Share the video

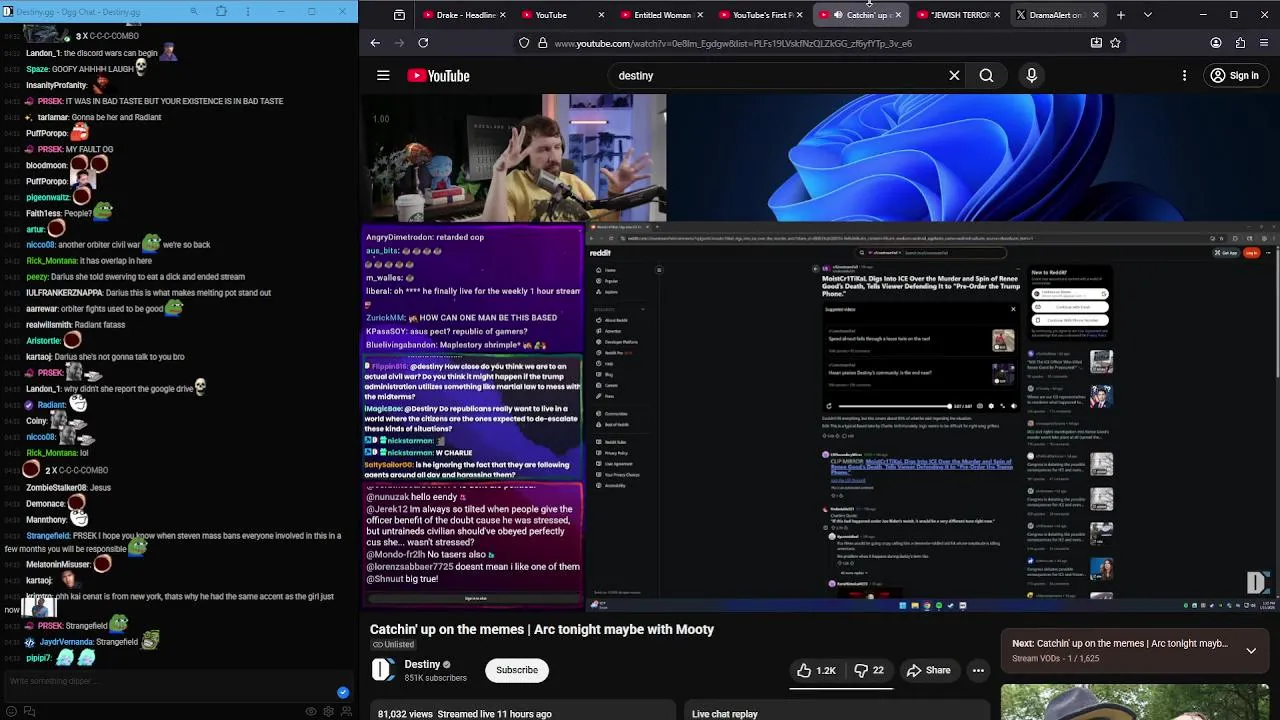pyautogui.click(x=928, y=670)
